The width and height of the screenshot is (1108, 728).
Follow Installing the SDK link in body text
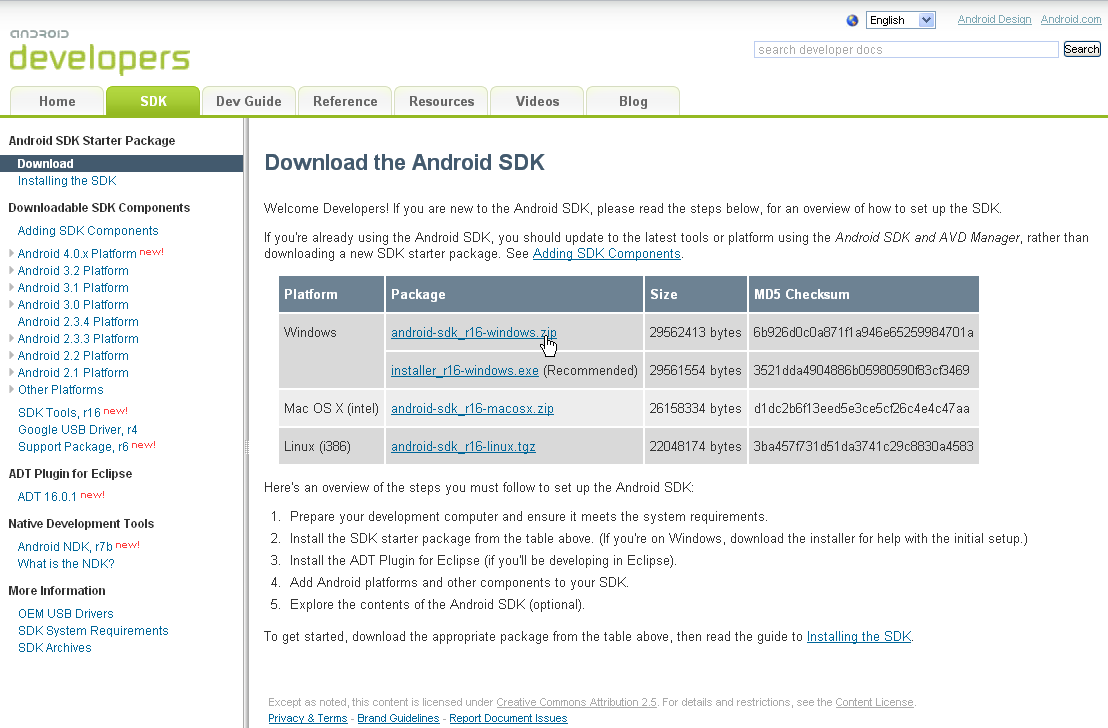(x=859, y=636)
